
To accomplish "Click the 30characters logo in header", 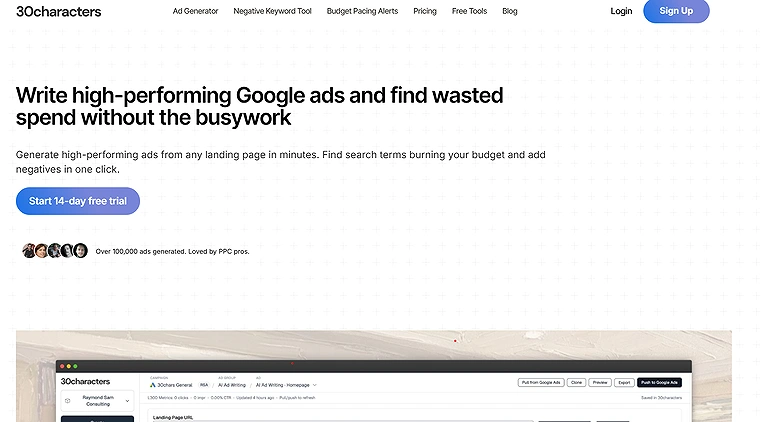I will 58,11.
